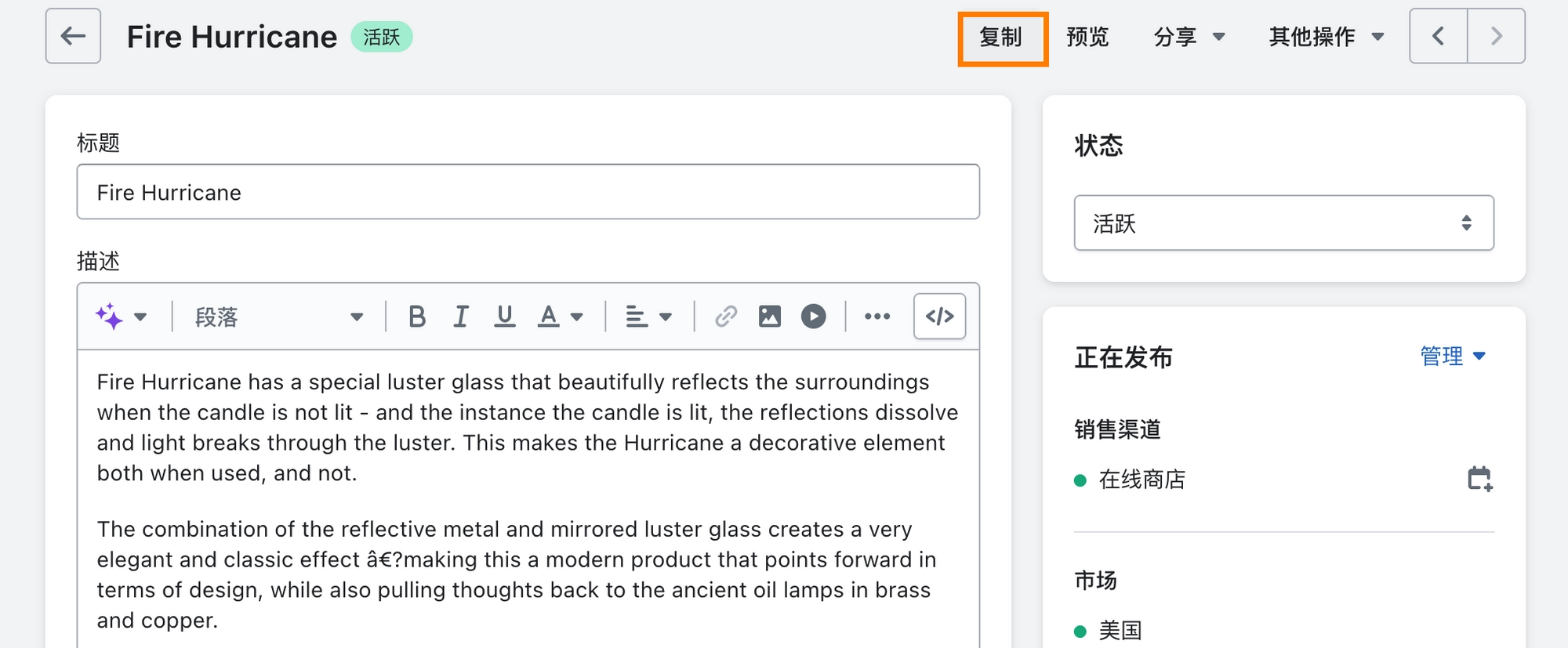Apply italic formatting
1568x648 pixels.
pos(461,317)
